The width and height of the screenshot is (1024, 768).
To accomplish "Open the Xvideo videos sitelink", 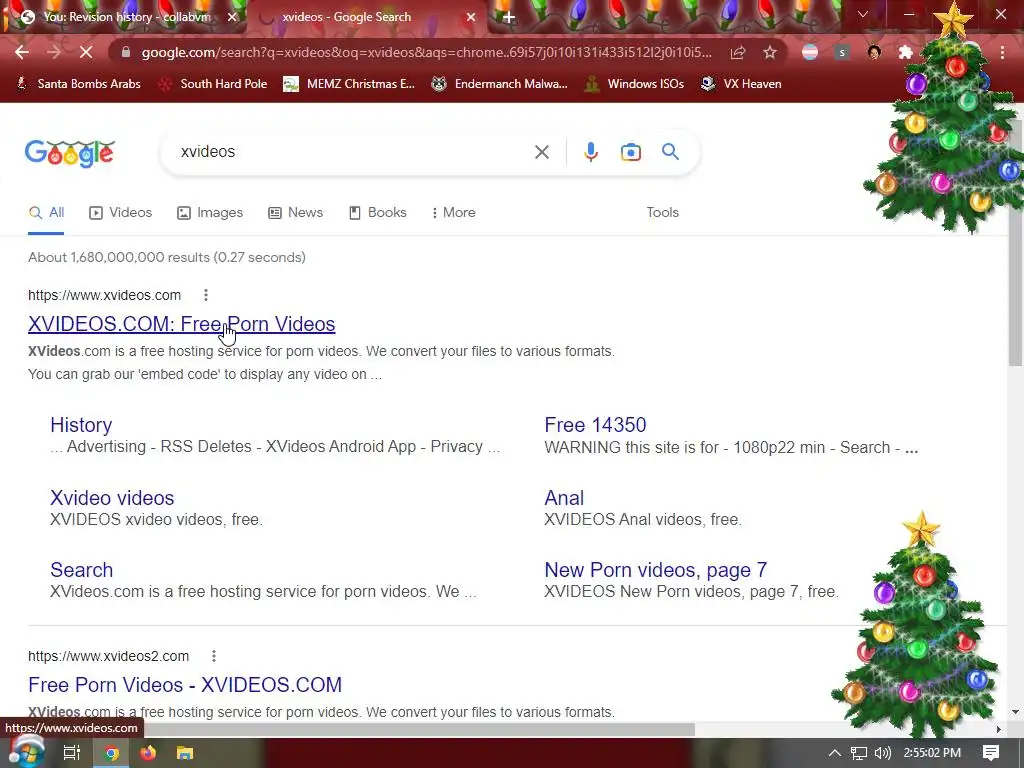I will point(112,498).
